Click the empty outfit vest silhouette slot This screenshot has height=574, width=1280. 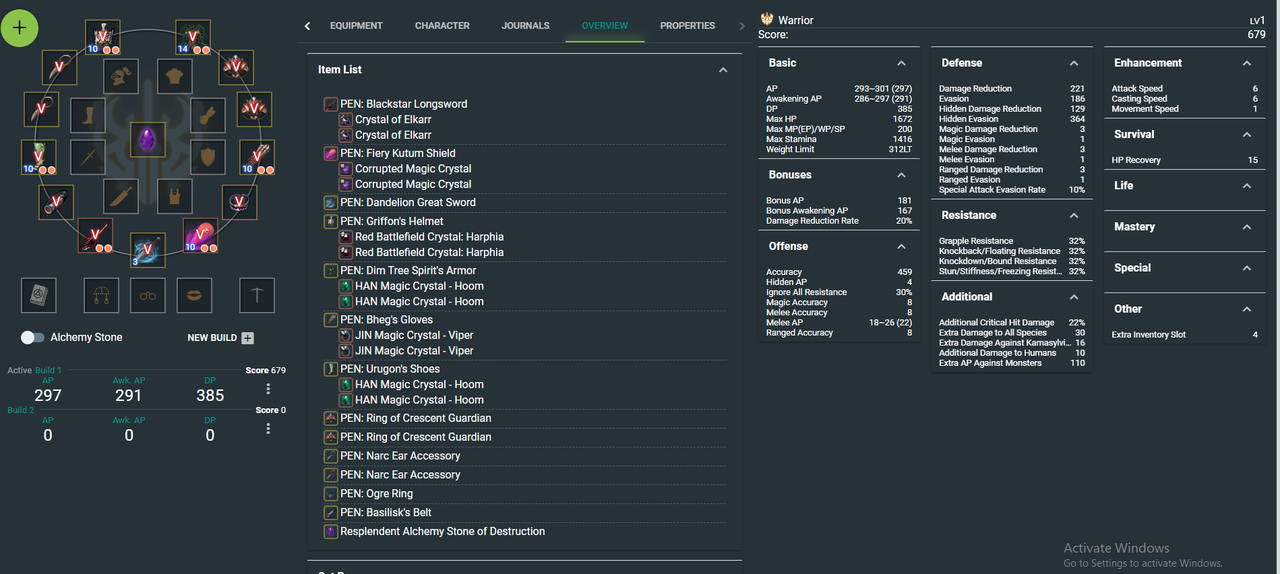(174, 197)
